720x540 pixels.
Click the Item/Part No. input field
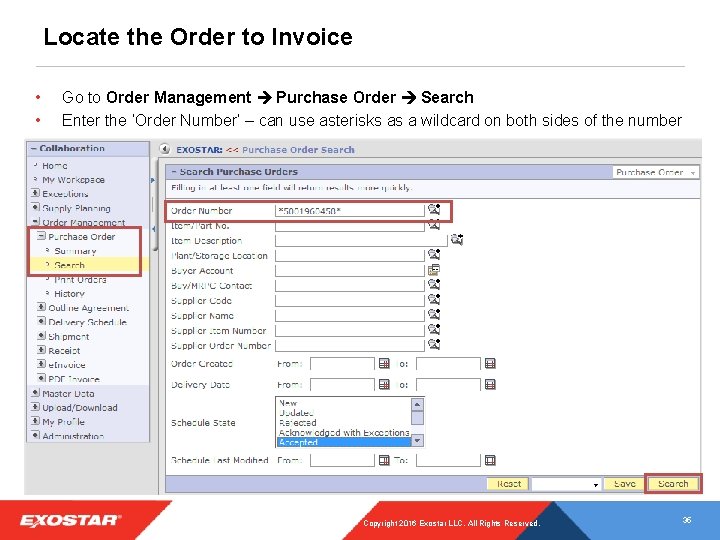click(350, 225)
